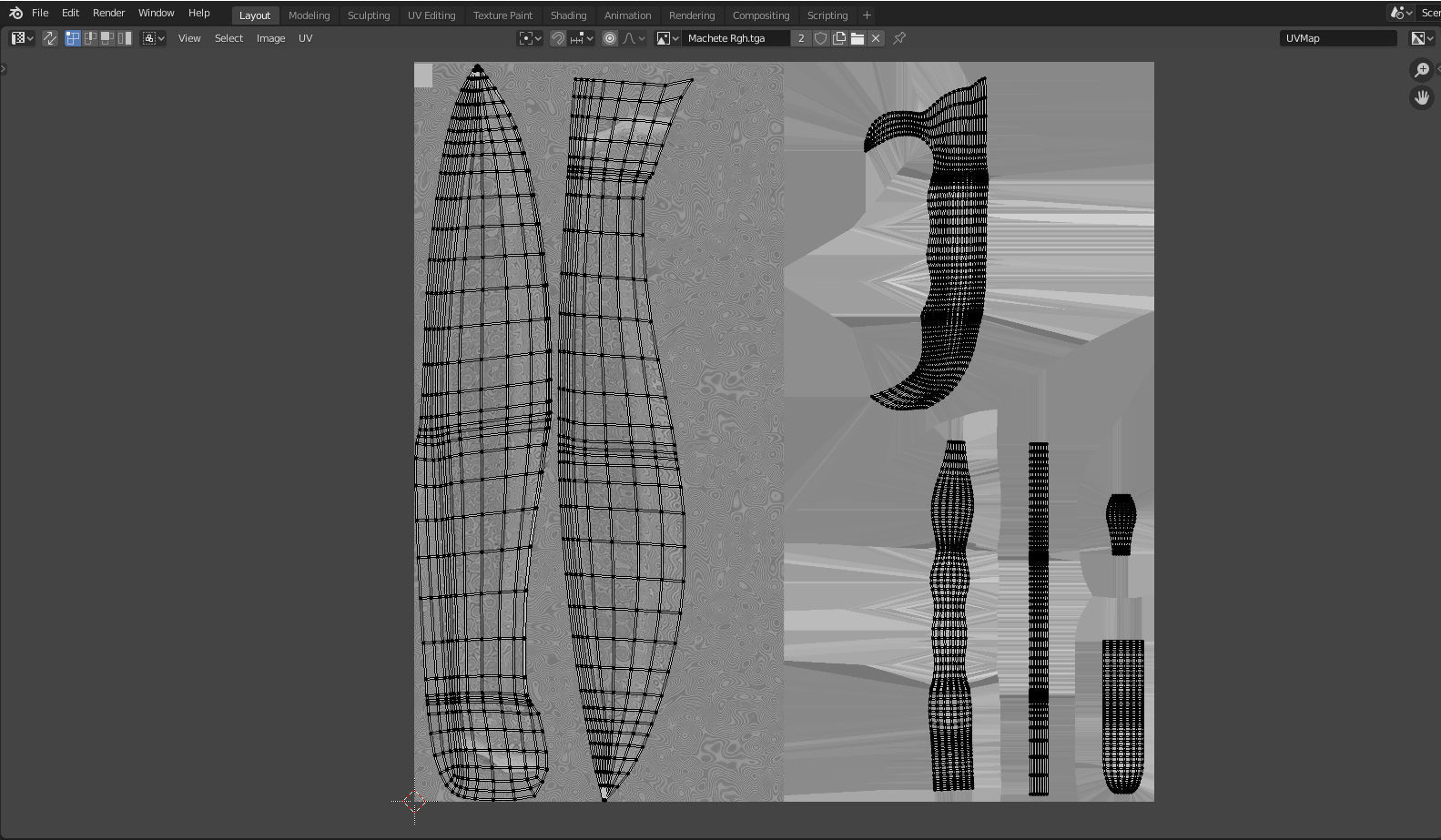Open the Edit menu
Image resolution: width=1441 pixels, height=840 pixels.
(70, 14)
